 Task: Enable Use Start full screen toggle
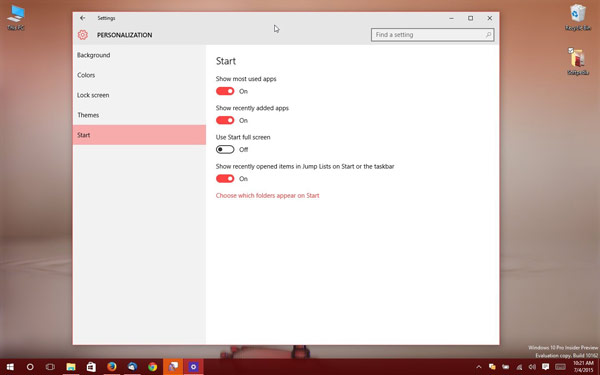225,149
